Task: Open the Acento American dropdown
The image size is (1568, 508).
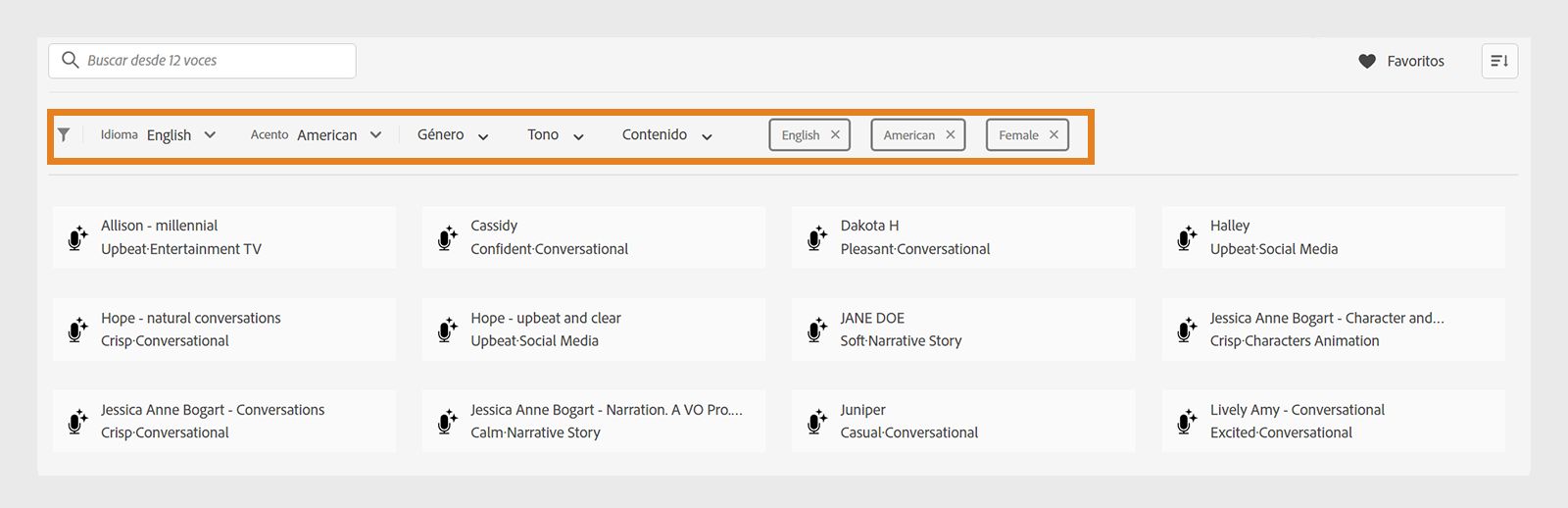Action: pos(338,135)
